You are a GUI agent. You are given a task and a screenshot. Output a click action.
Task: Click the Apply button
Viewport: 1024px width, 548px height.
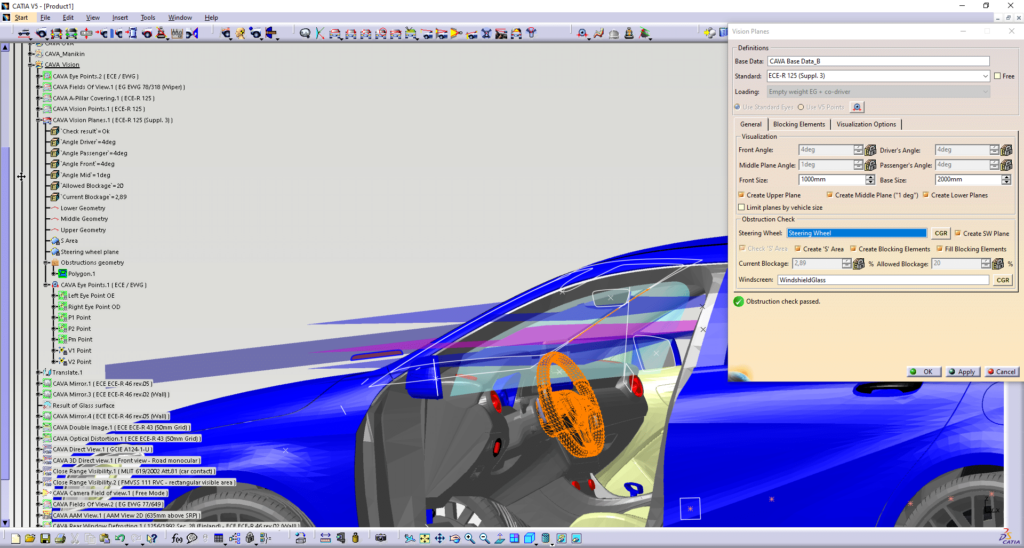(x=963, y=372)
